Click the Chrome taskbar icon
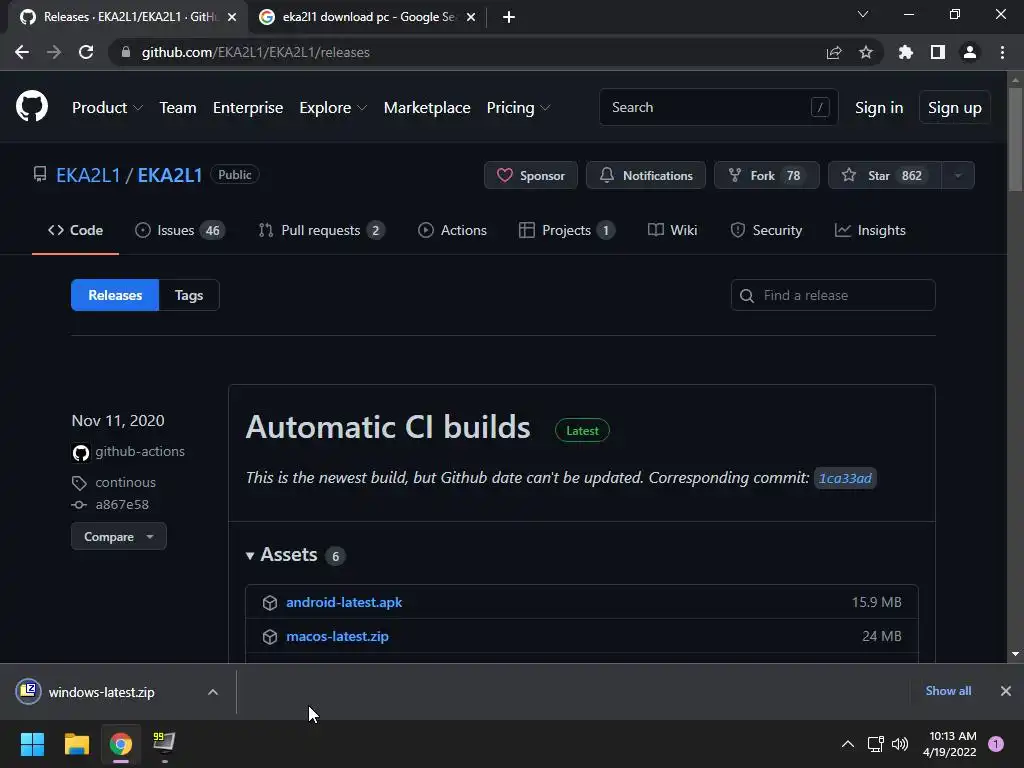The height and width of the screenshot is (768, 1024). tap(120, 744)
